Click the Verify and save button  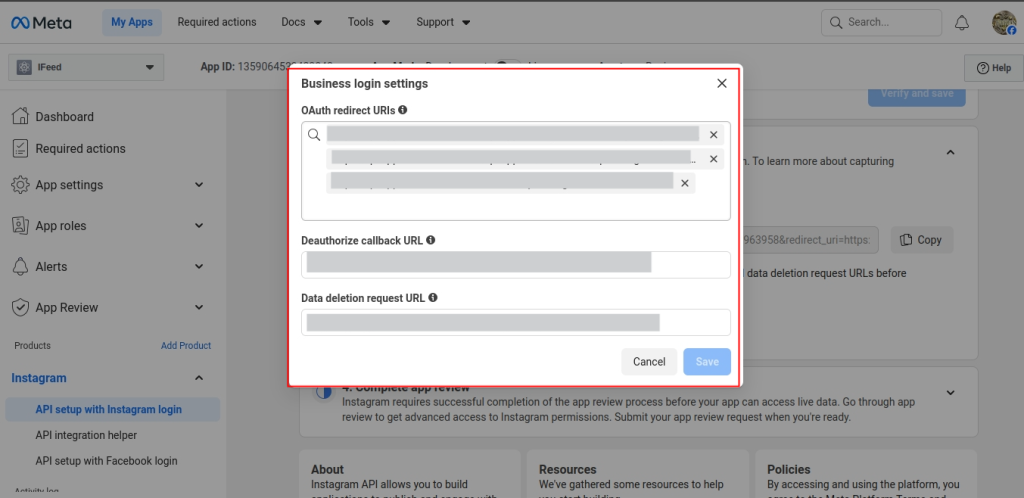[x=916, y=93]
